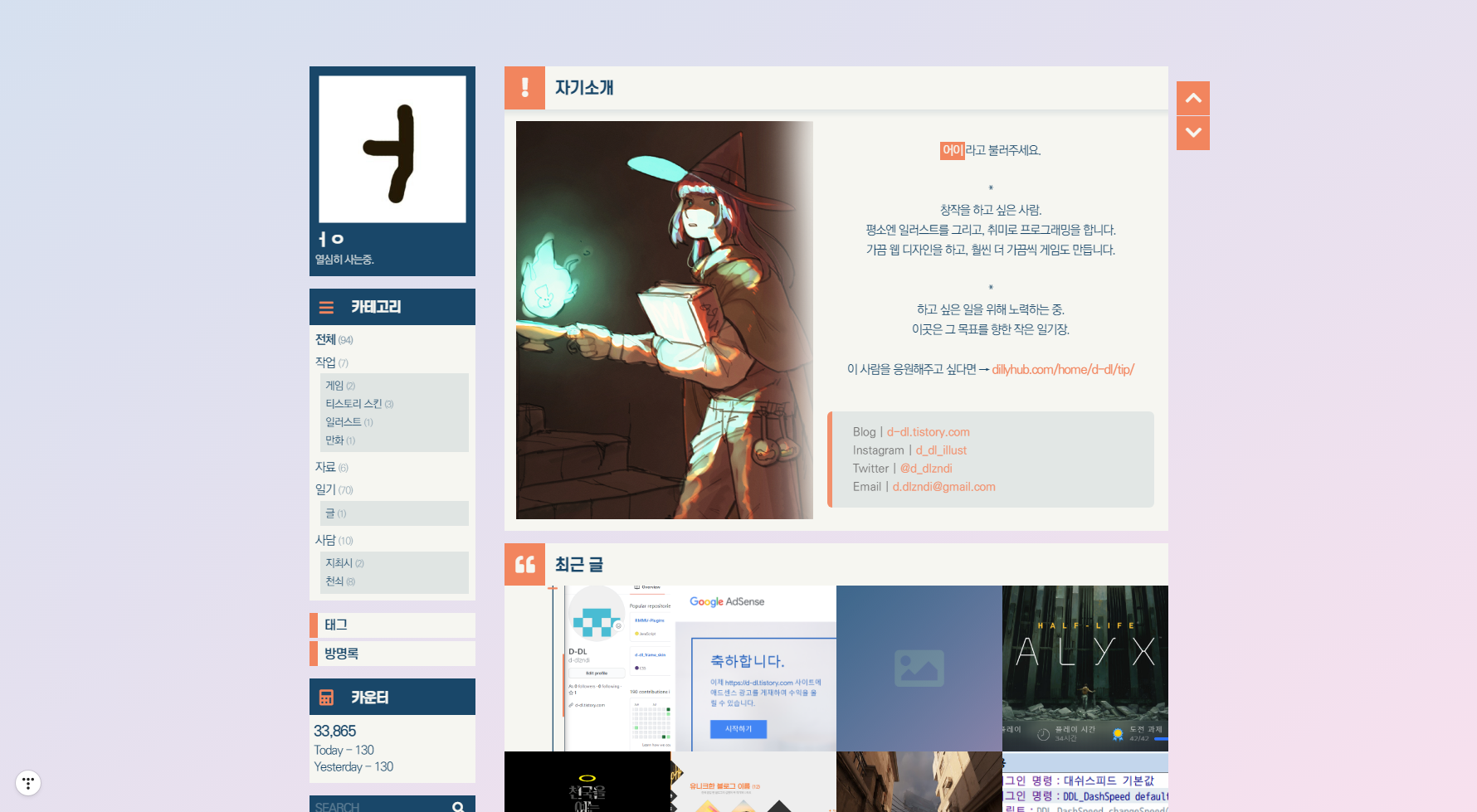Open the placeholder image recent post

(x=919, y=669)
